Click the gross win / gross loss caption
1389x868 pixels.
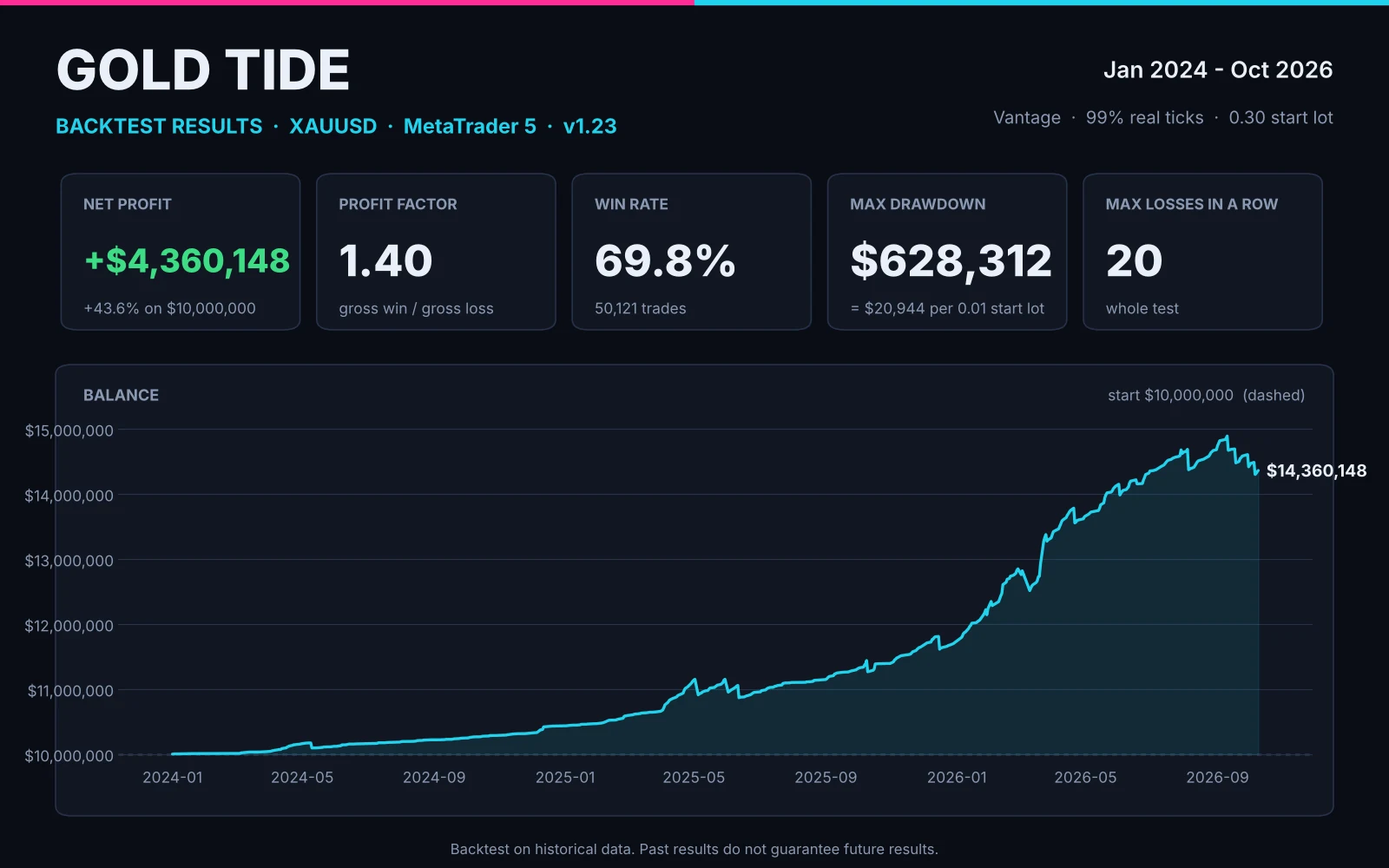pyautogui.click(x=416, y=308)
